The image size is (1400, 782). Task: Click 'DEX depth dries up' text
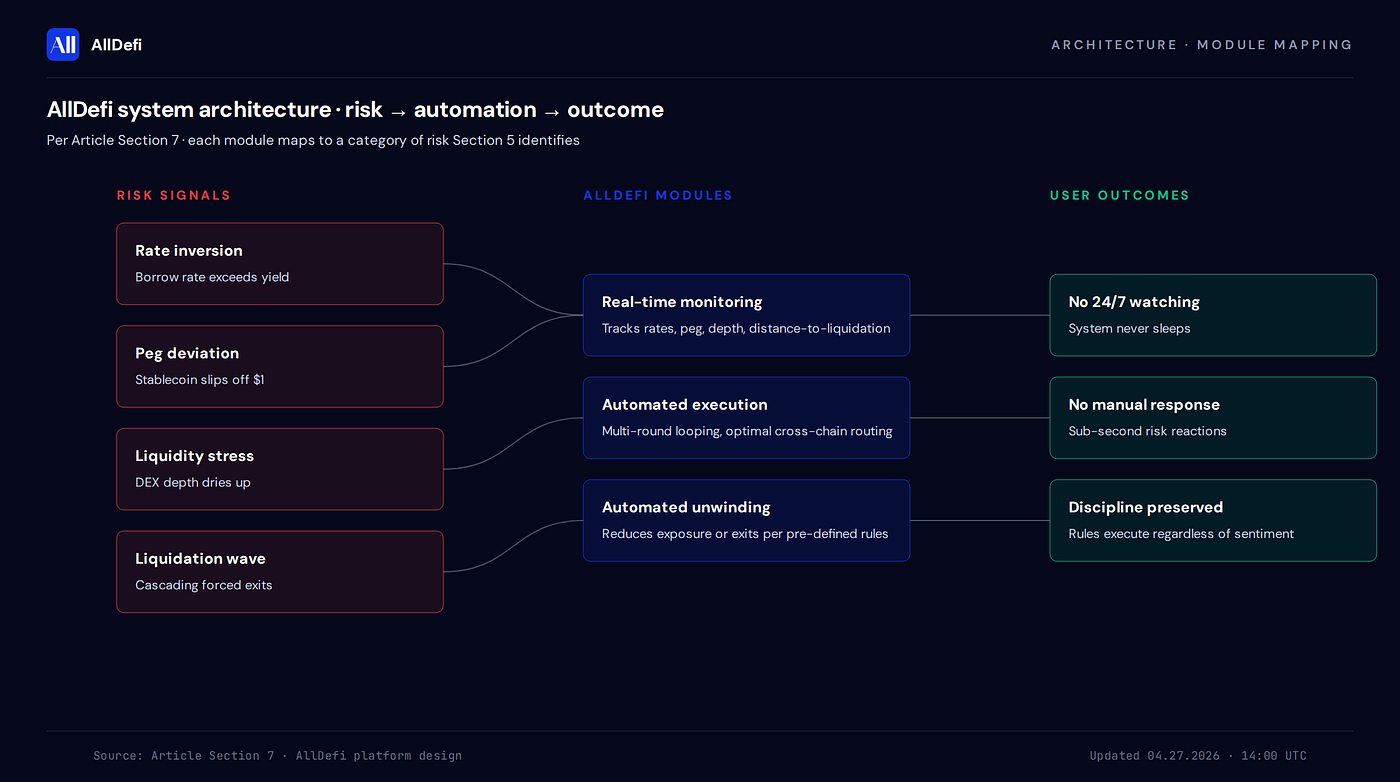[x=193, y=483]
